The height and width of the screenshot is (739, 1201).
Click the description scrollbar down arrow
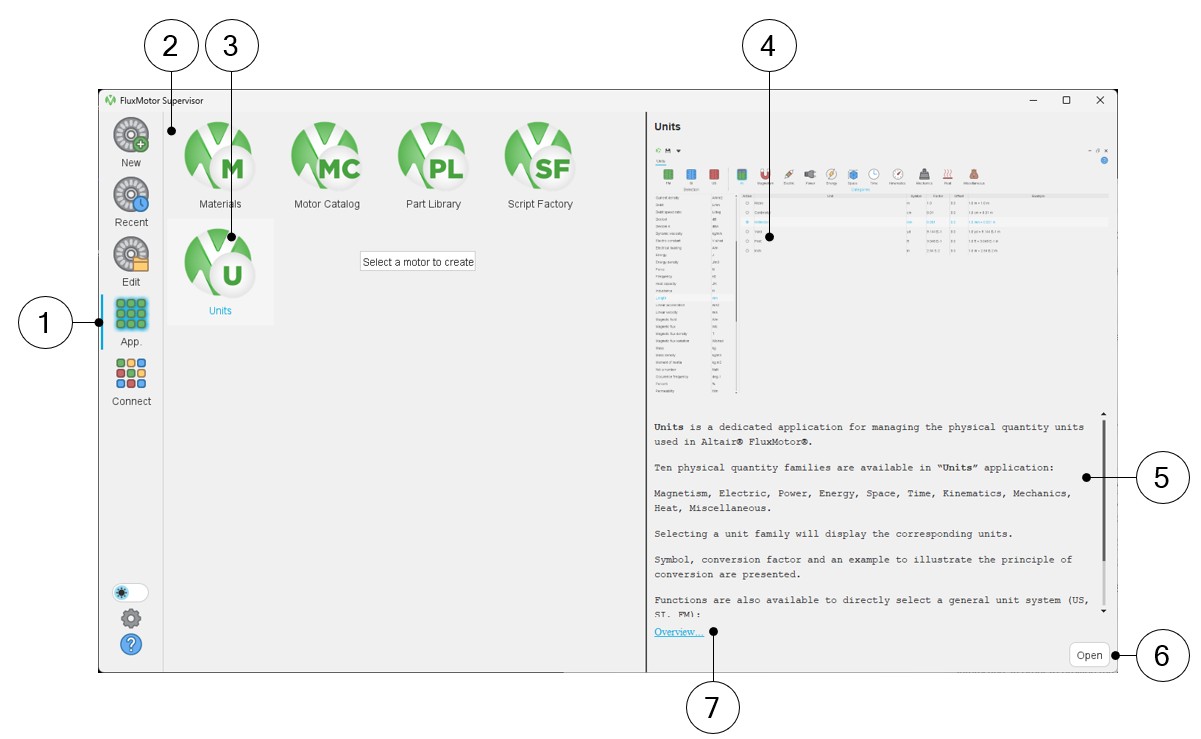coord(1104,610)
